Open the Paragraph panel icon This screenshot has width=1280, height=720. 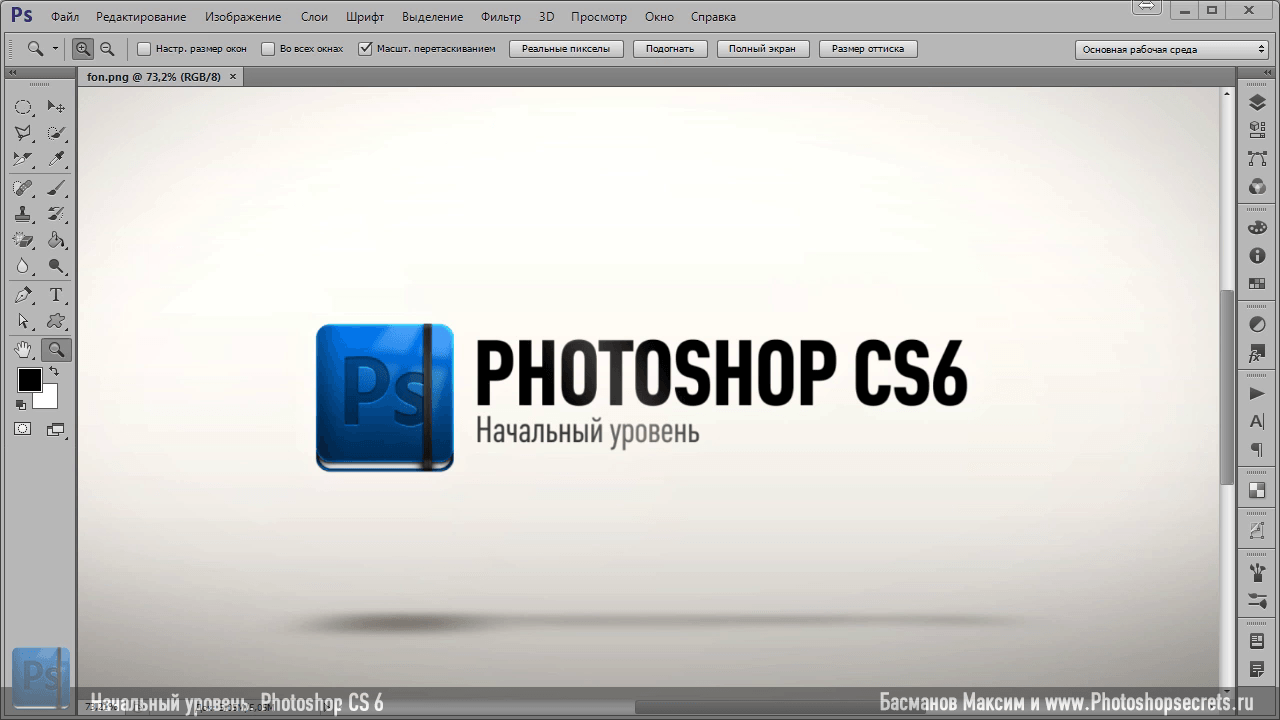pos(1257,450)
